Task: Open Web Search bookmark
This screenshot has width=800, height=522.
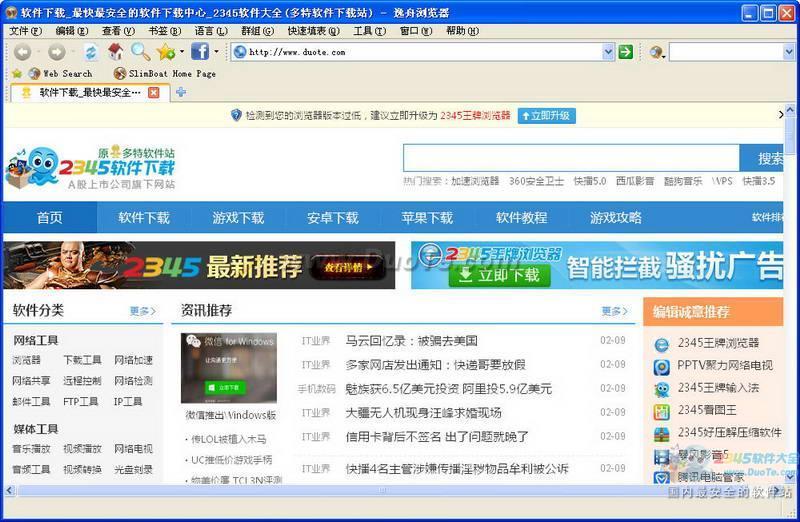Action: click(x=60, y=73)
